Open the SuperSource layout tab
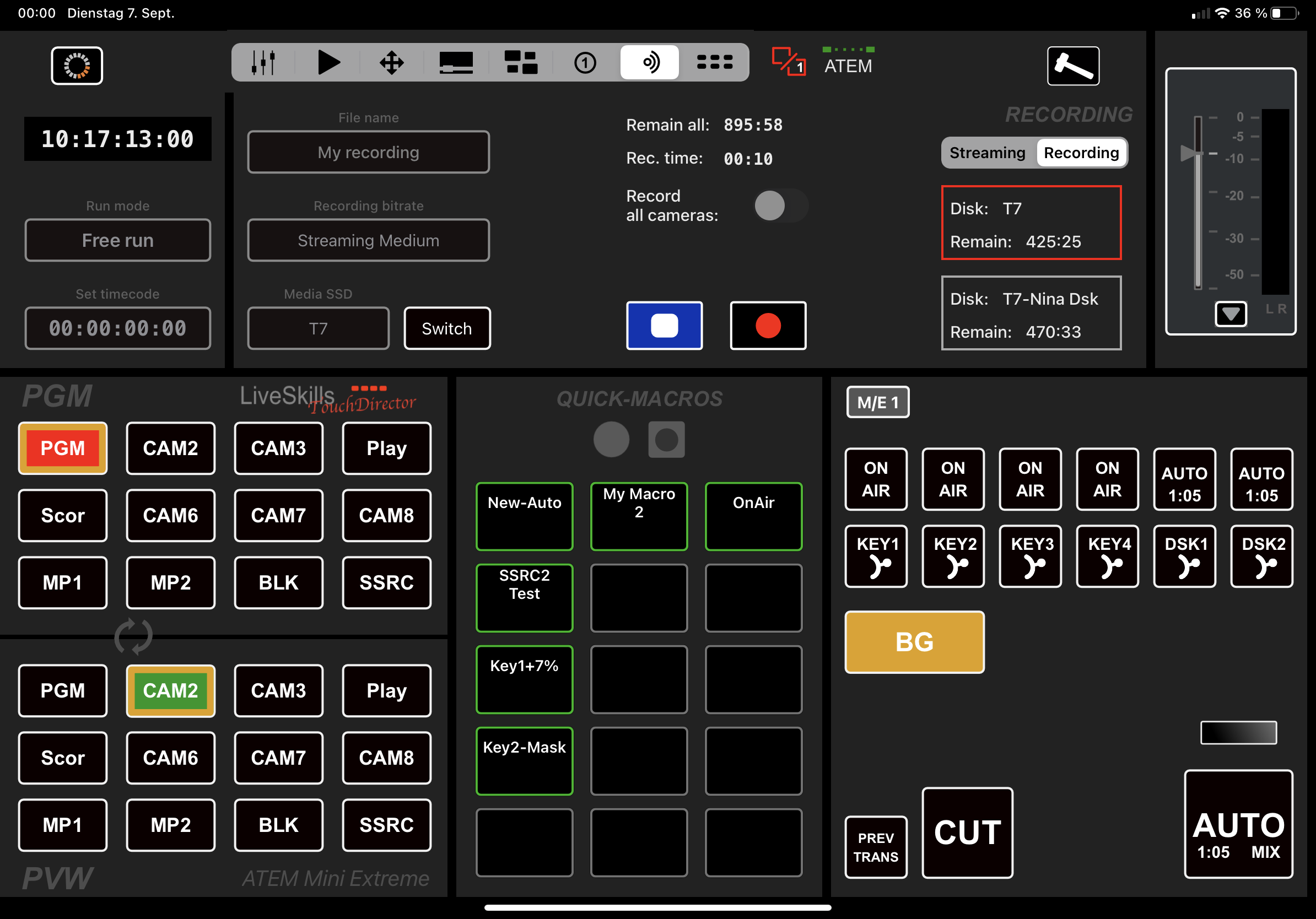1316x919 pixels. [520, 62]
